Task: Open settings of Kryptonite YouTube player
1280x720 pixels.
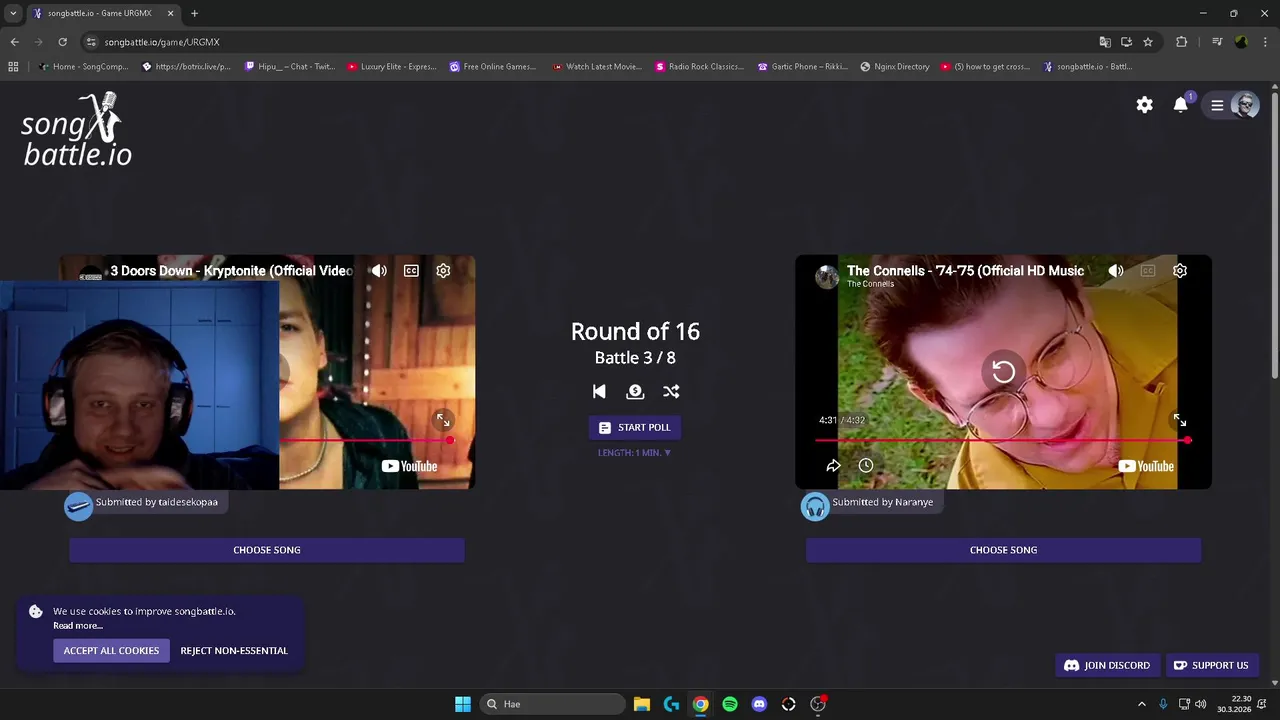Action: [x=443, y=271]
